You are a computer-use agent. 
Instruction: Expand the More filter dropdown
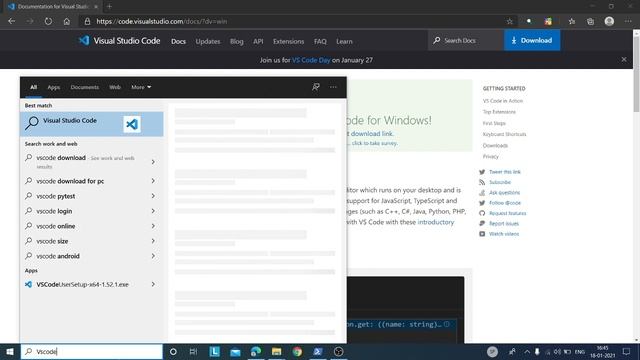coord(141,87)
